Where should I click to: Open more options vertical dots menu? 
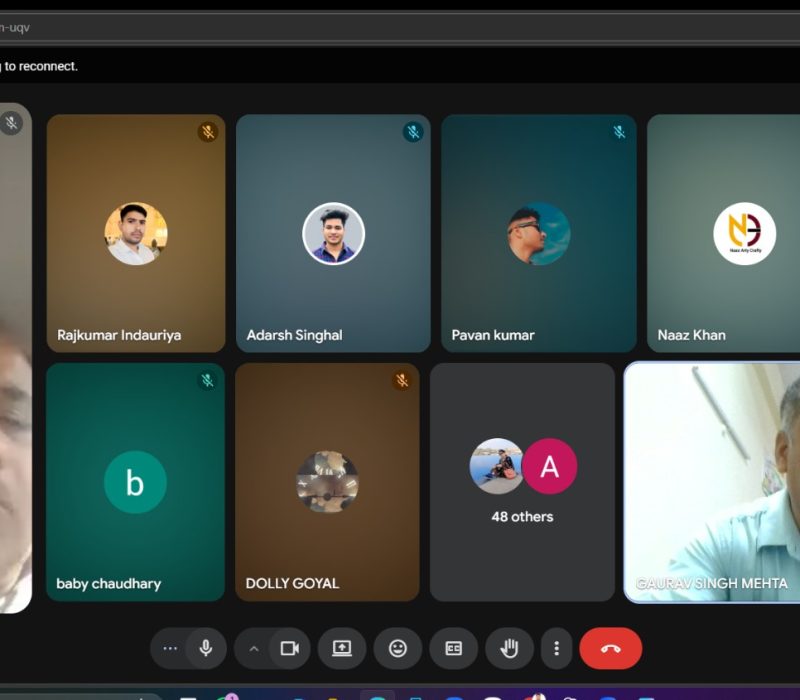pos(557,648)
